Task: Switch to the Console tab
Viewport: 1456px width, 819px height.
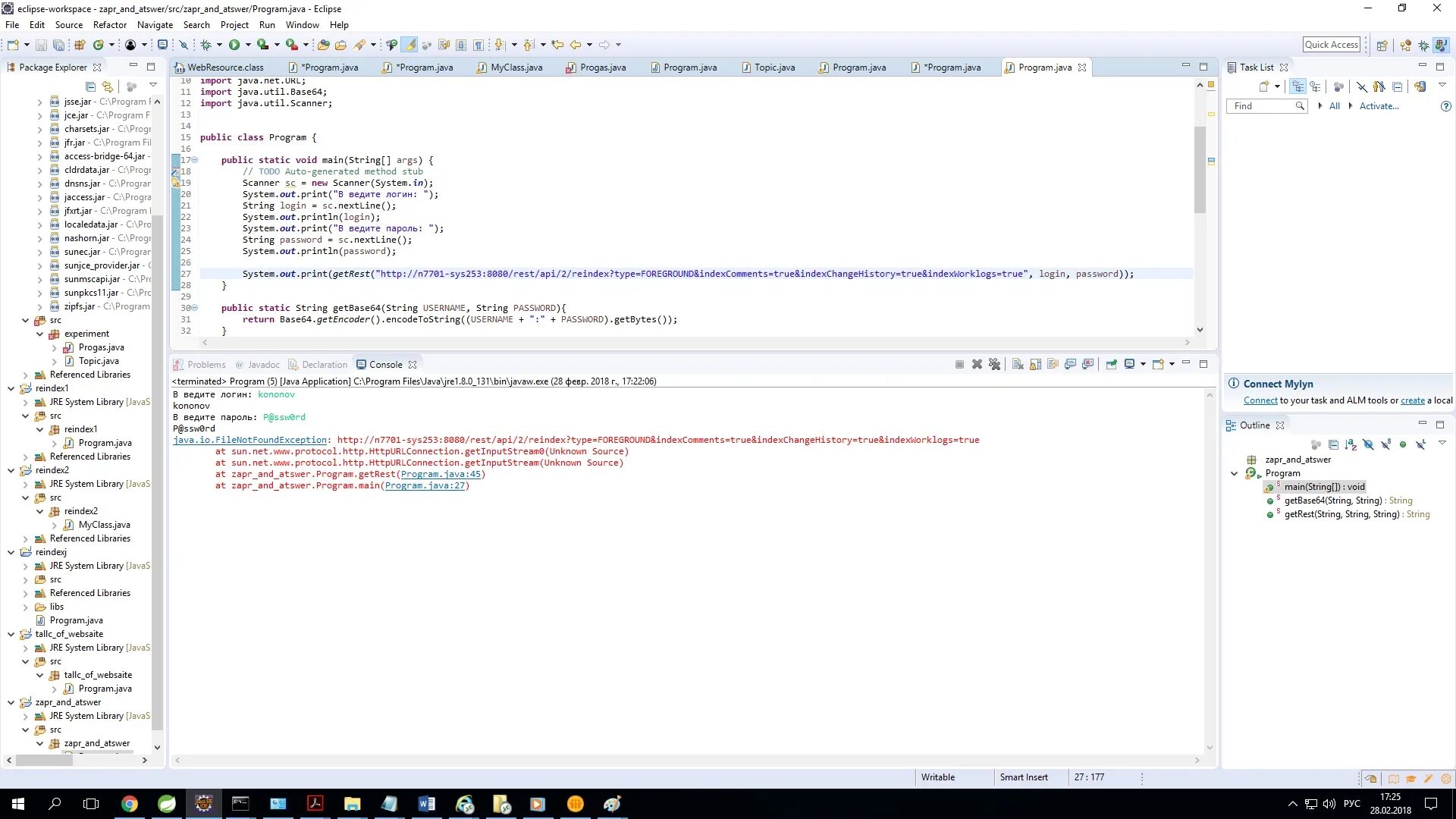Action: tap(385, 364)
